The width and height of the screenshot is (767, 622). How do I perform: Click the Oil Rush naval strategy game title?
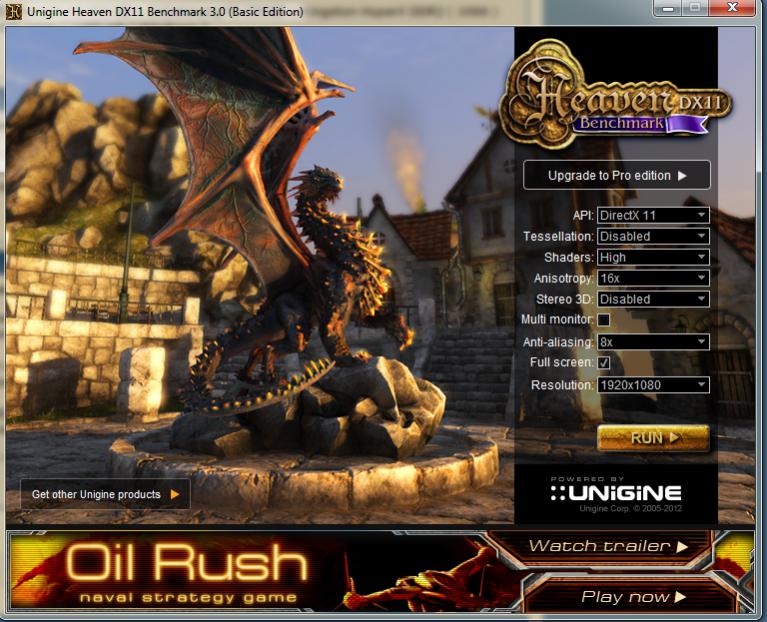(188, 572)
